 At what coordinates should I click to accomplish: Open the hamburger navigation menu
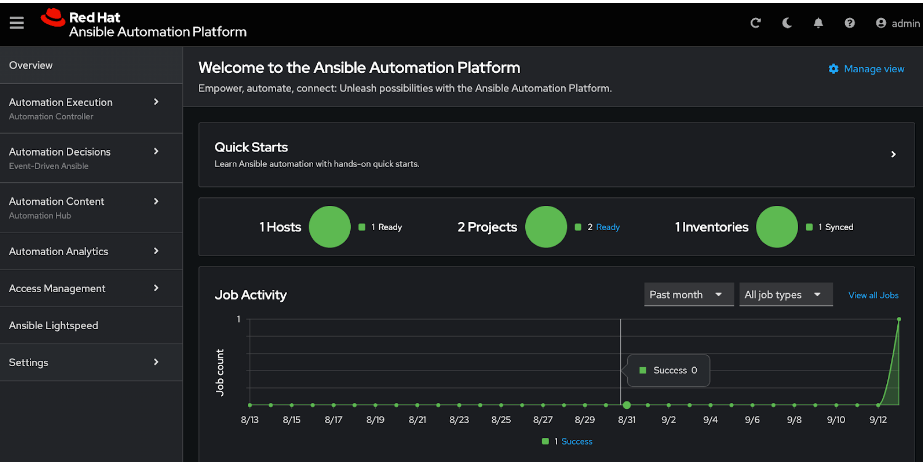pyautogui.click(x=16, y=23)
